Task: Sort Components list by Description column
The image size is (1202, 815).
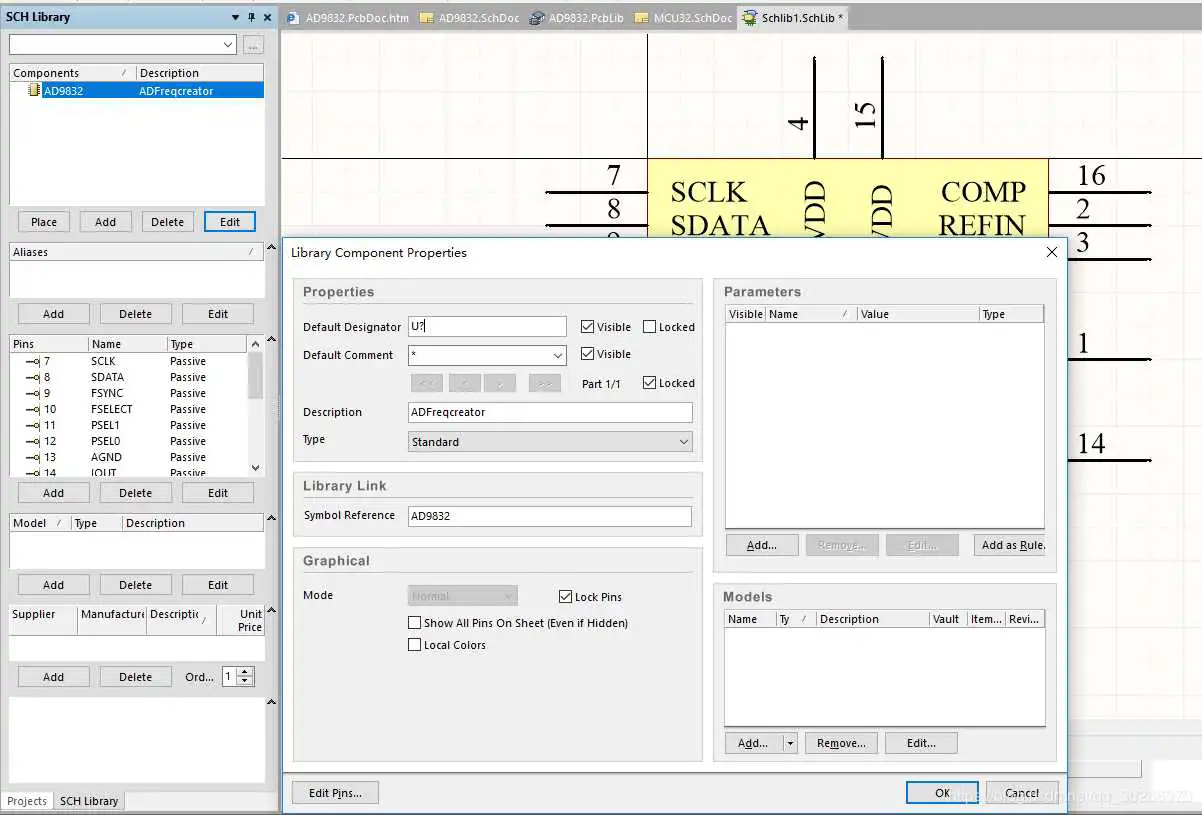Action: (200, 73)
